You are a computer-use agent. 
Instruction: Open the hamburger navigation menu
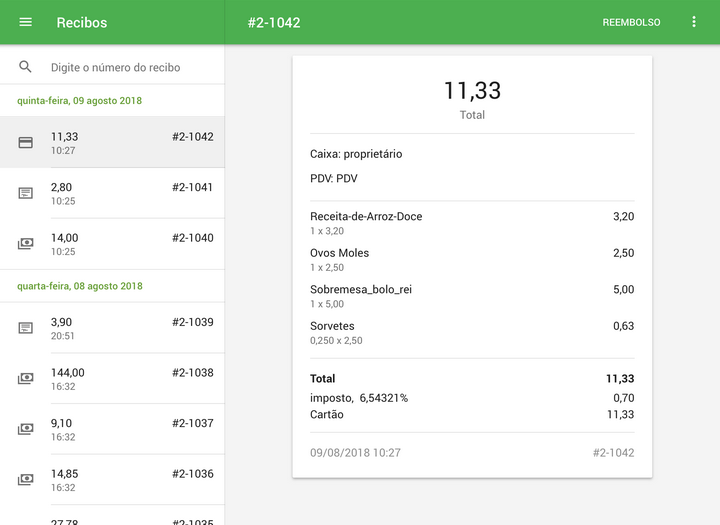(26, 22)
